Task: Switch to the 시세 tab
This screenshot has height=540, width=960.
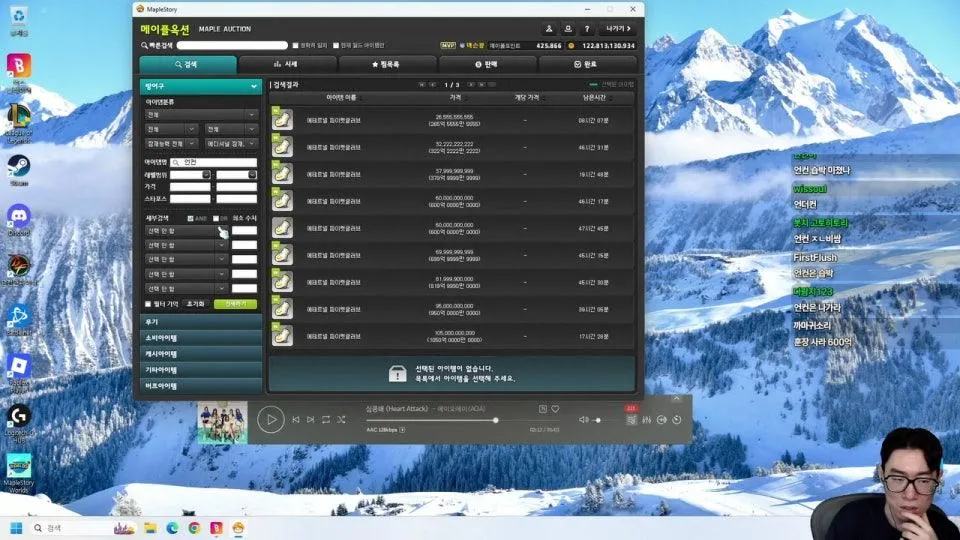Action: point(287,64)
